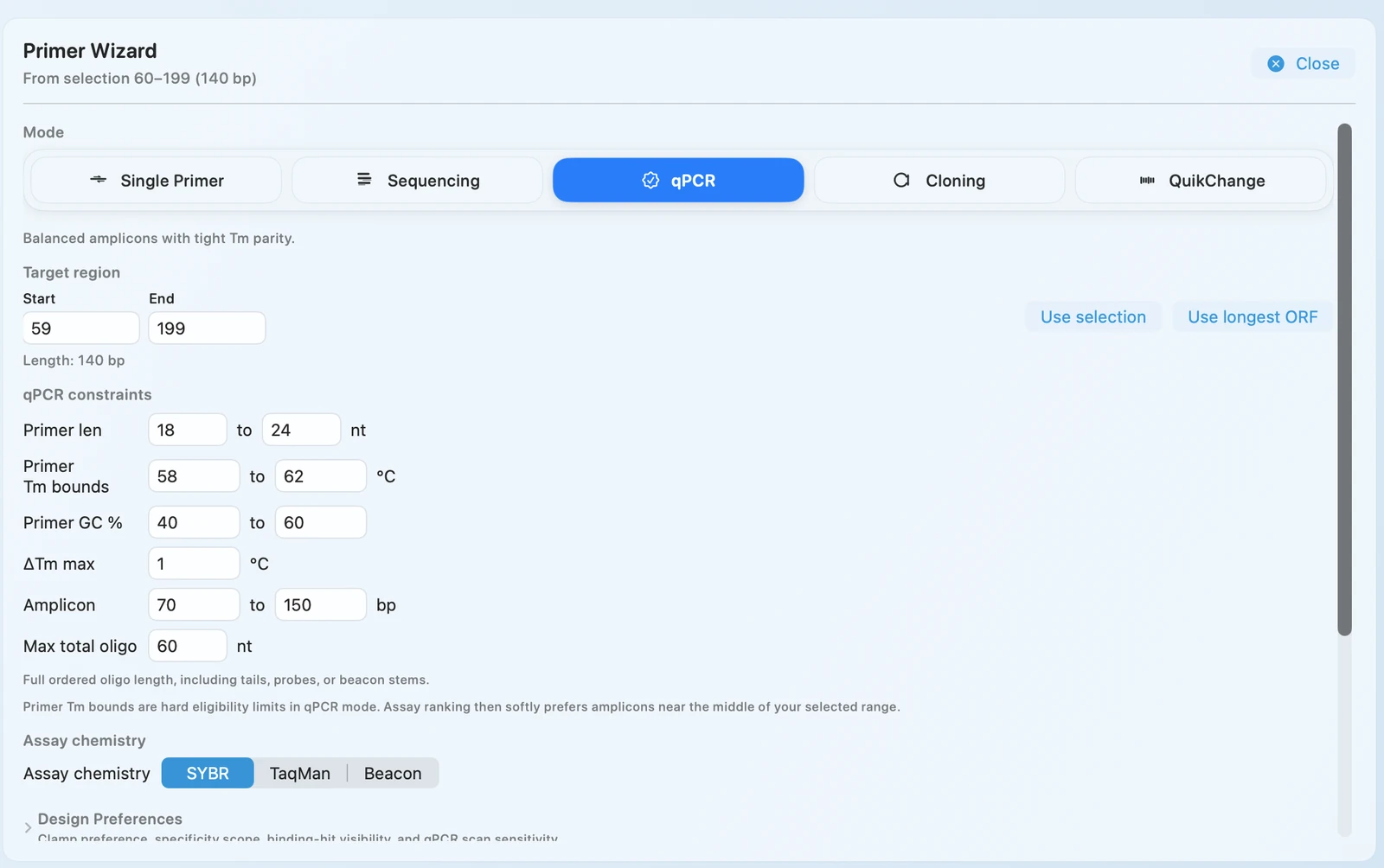Image resolution: width=1384 pixels, height=868 pixels.
Task: Choose Beacon assay chemistry
Action: pos(393,773)
